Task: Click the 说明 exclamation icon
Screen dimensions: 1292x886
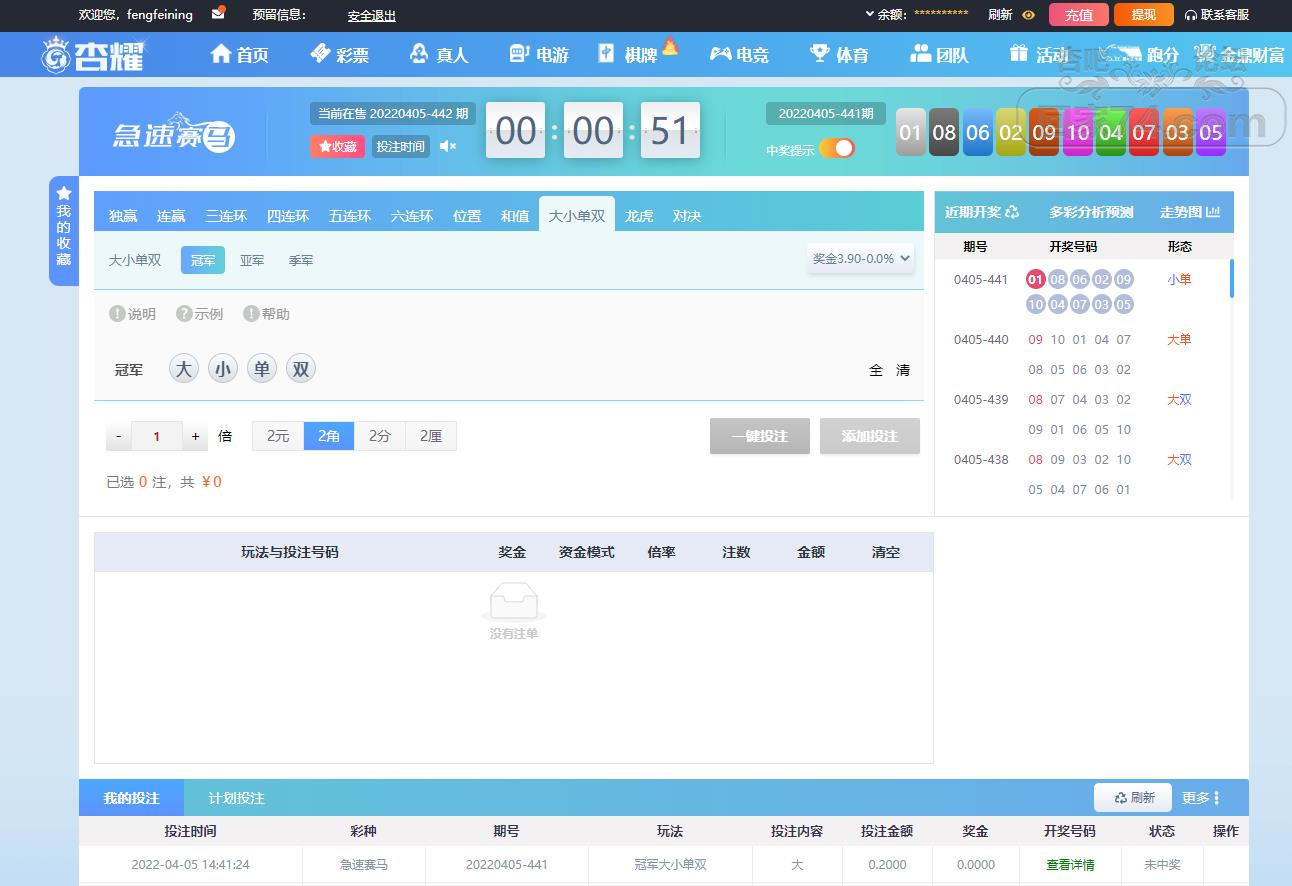Action: click(117, 314)
